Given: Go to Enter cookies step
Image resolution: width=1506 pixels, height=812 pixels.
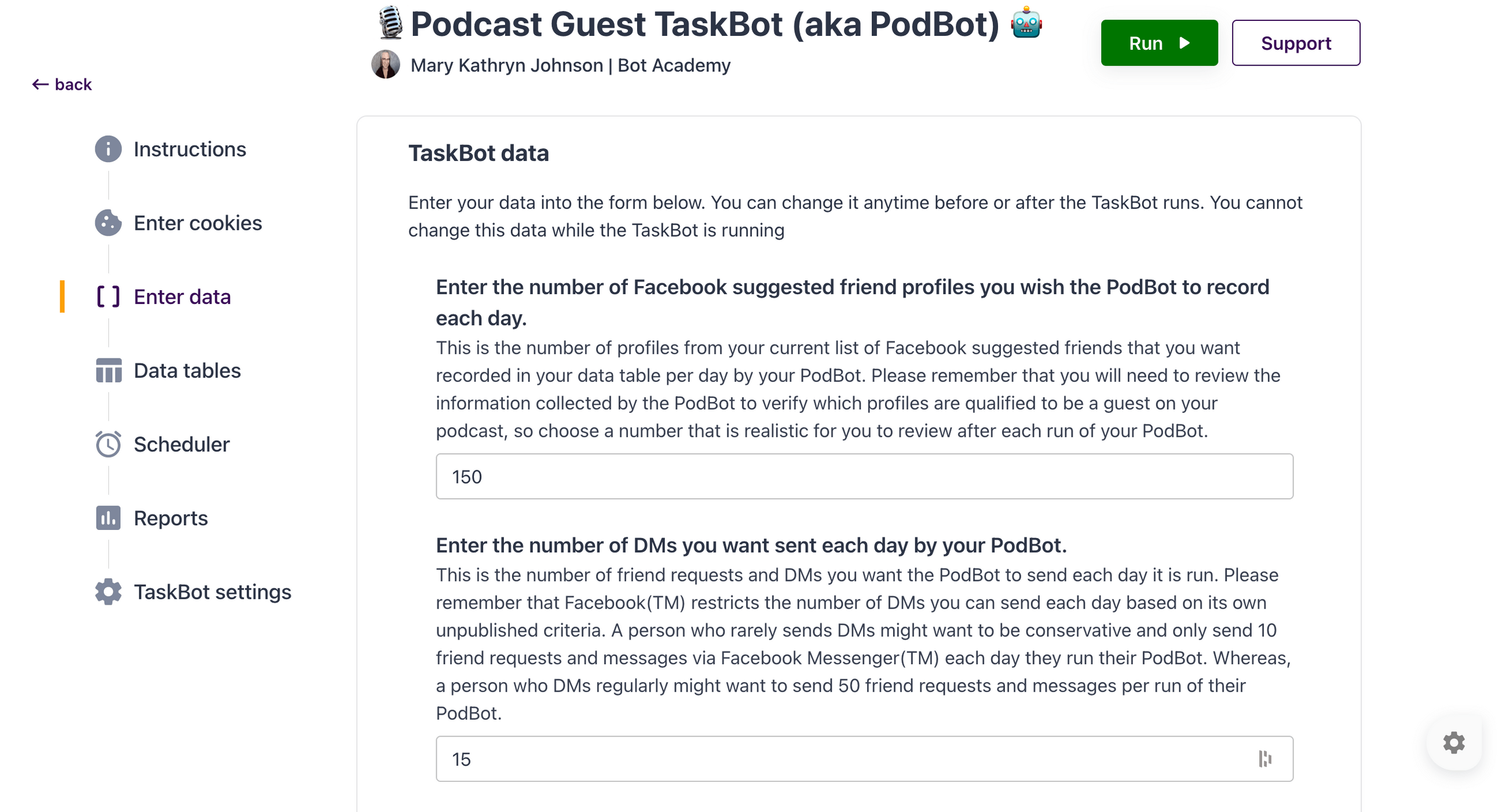Looking at the screenshot, I should click(x=198, y=223).
